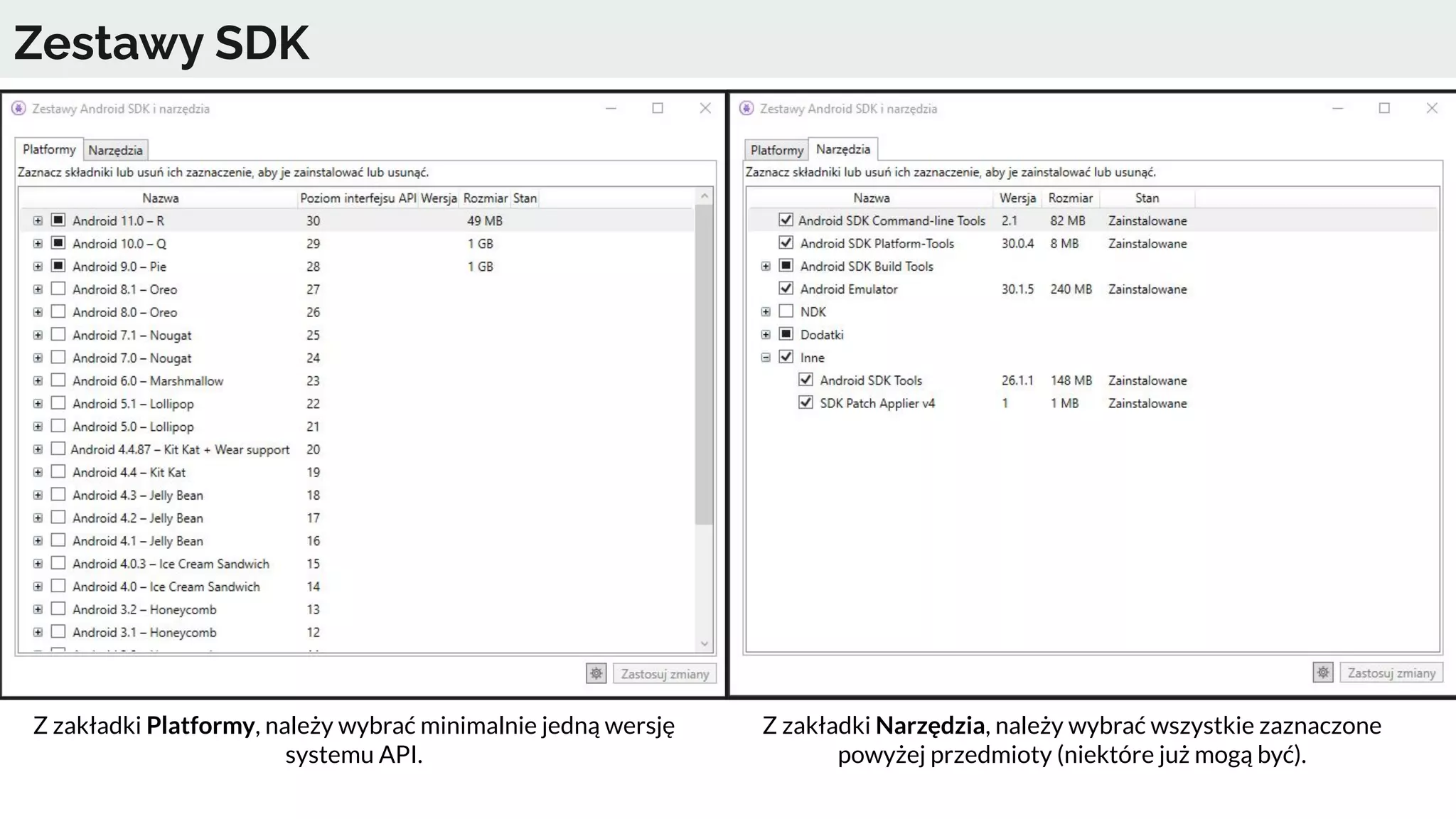Click the platform list vertical scrollbar thumb
Image resolution: width=1456 pixels, height=819 pixels.
pos(704,364)
